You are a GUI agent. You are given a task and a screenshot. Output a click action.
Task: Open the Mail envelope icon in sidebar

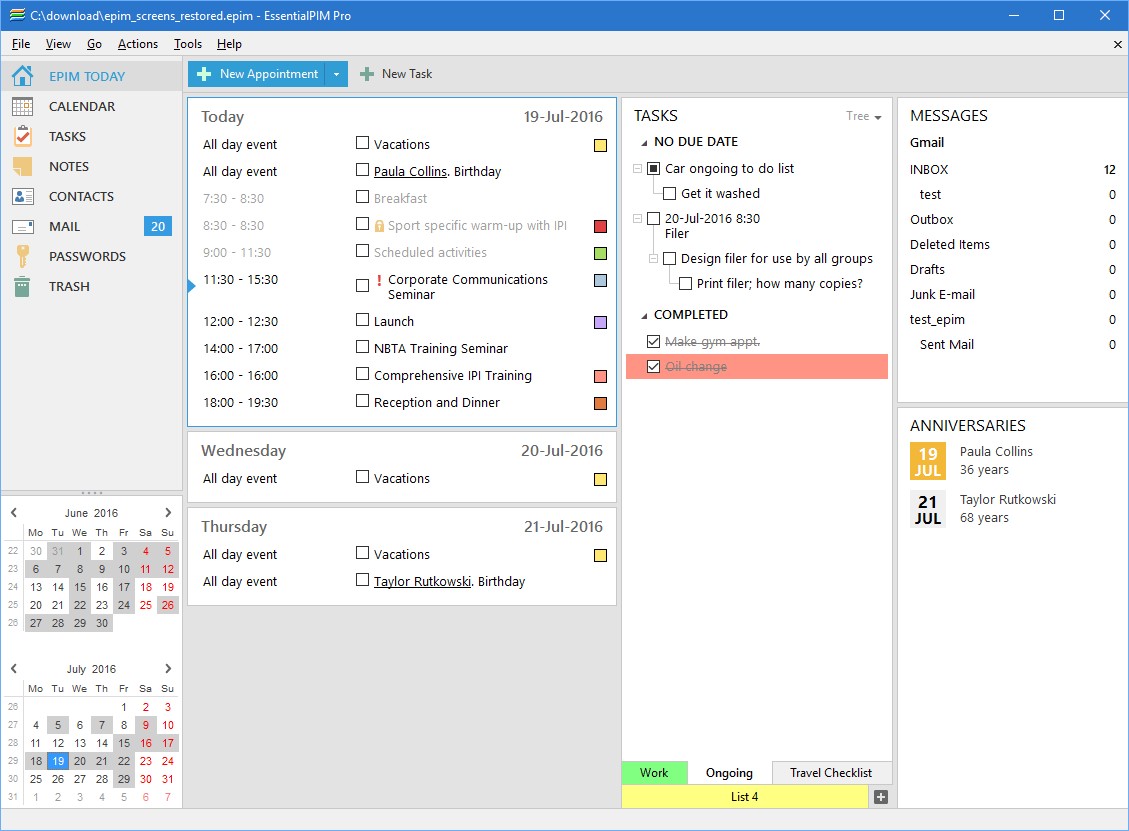22,227
